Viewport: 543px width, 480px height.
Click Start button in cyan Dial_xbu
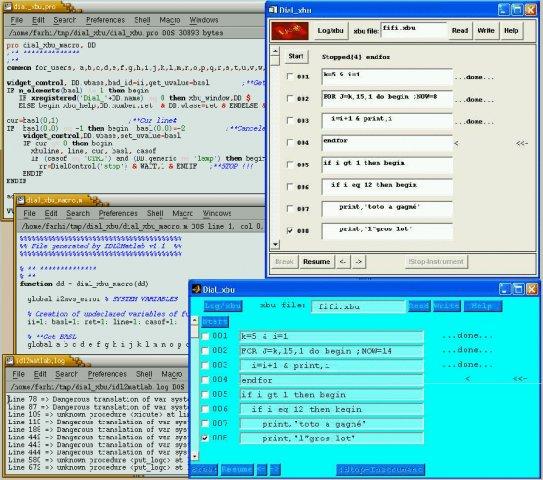(x=215, y=322)
